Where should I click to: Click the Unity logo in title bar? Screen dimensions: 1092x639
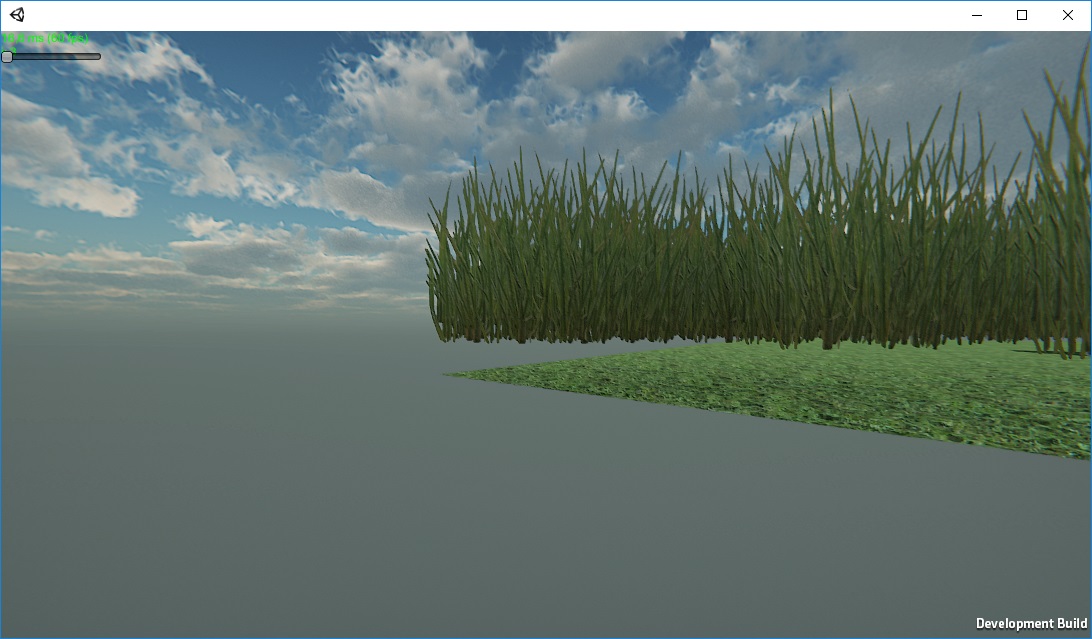coord(17,15)
